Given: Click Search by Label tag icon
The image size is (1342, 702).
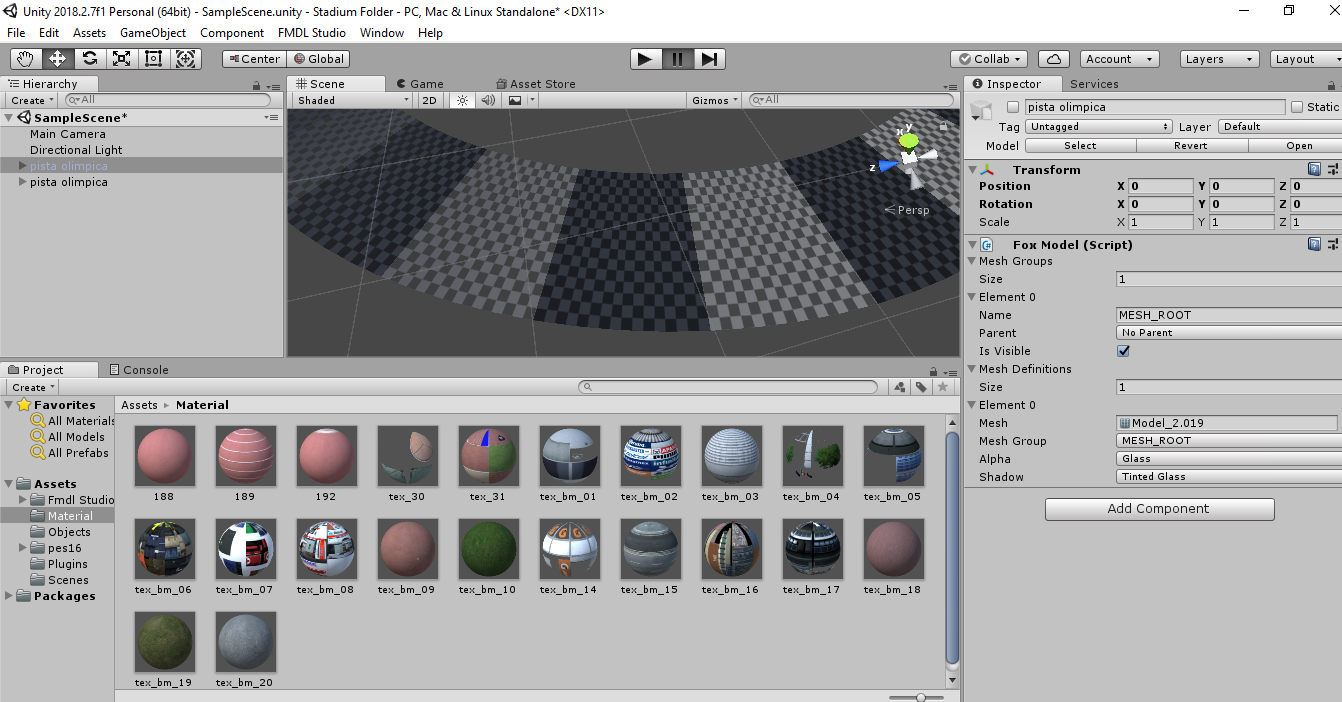Looking at the screenshot, I should (921, 387).
